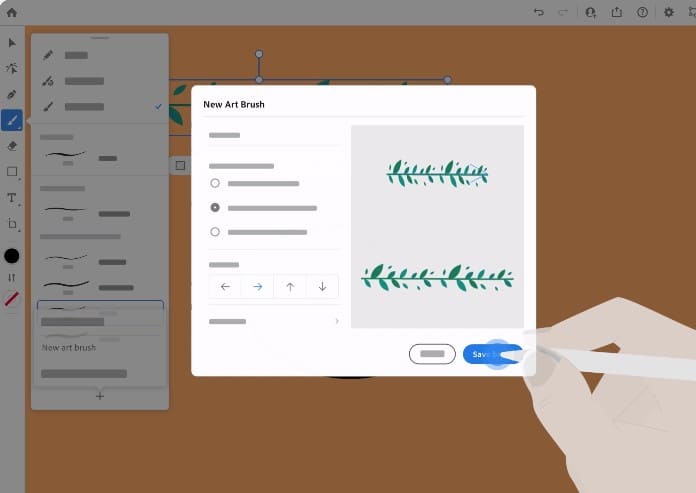Viewport: 696px width, 493px height.
Task: Select the Pen tool in the toolbar
Action: [x=12, y=95]
